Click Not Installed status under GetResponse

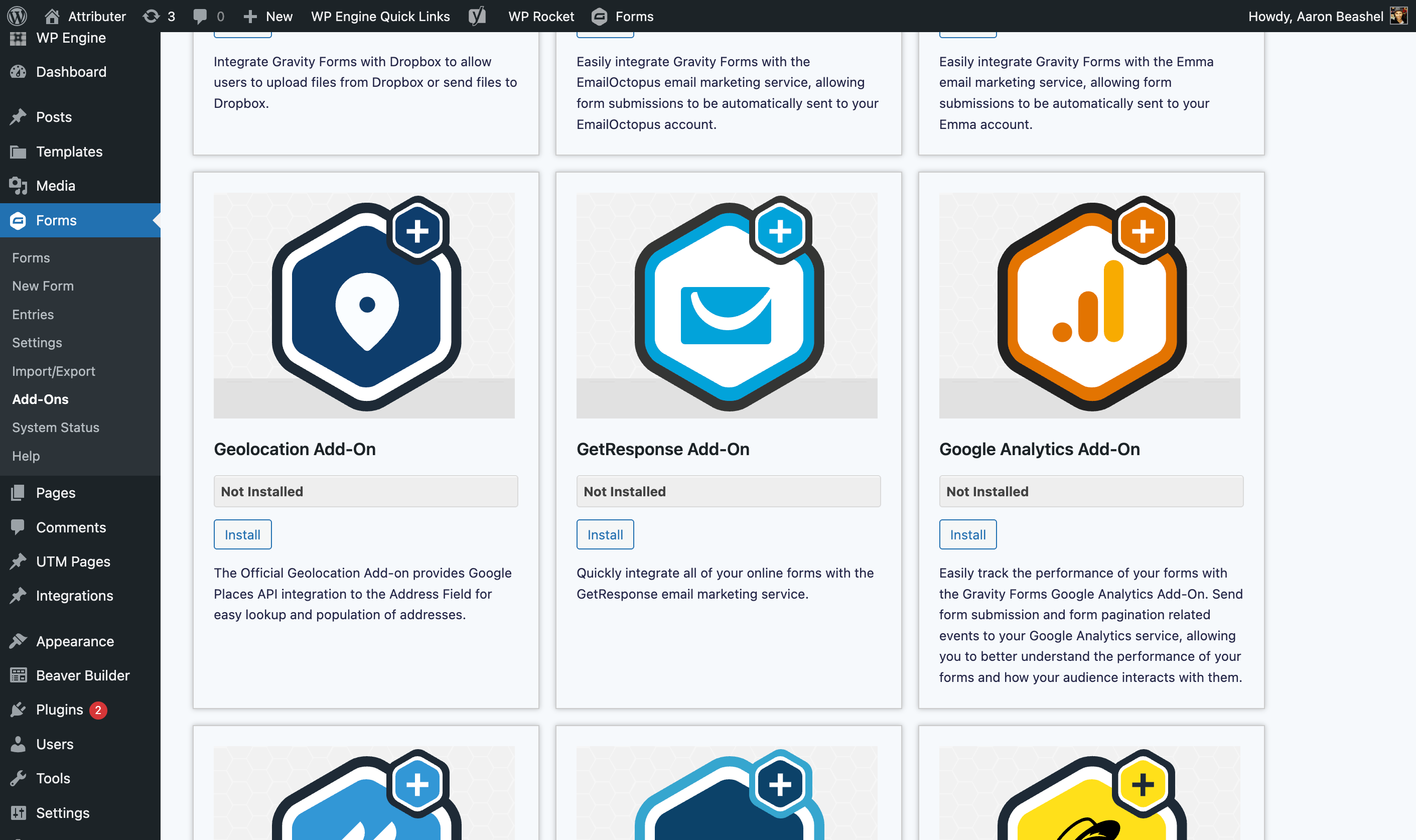(x=729, y=491)
